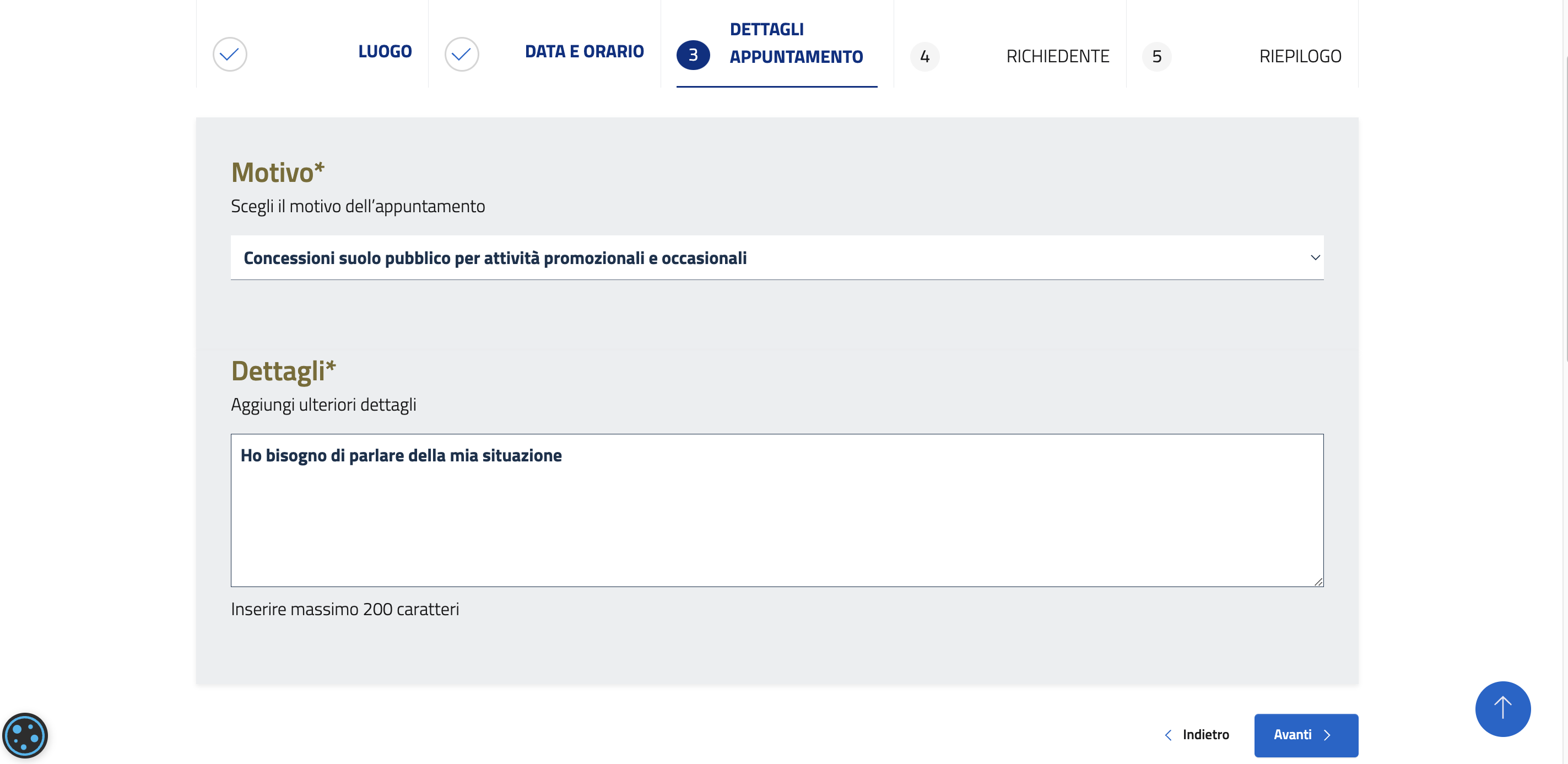The image size is (1568, 764).
Task: Click the Indietro link
Action: (x=1205, y=735)
